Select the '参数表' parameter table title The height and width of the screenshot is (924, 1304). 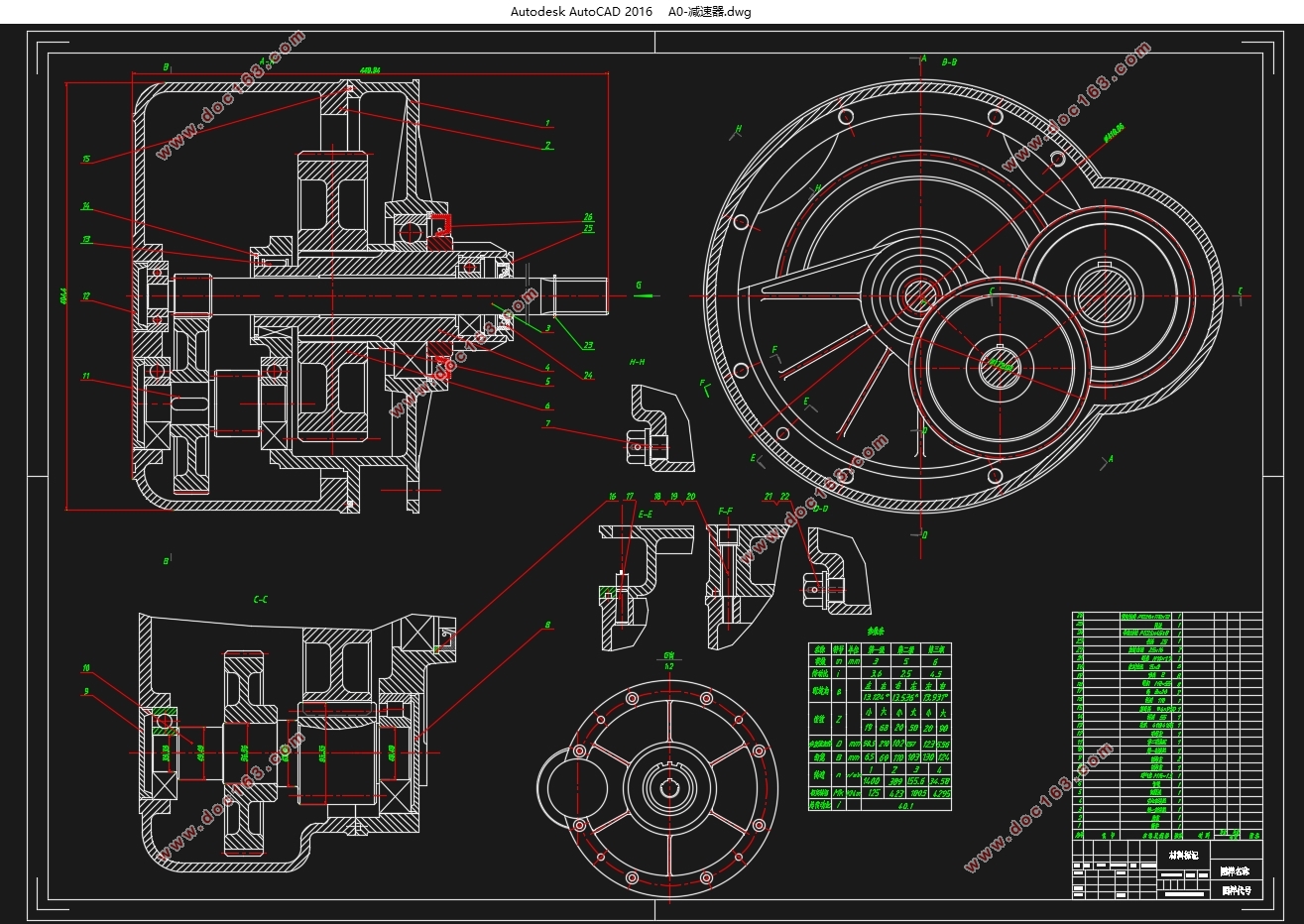[x=876, y=632]
